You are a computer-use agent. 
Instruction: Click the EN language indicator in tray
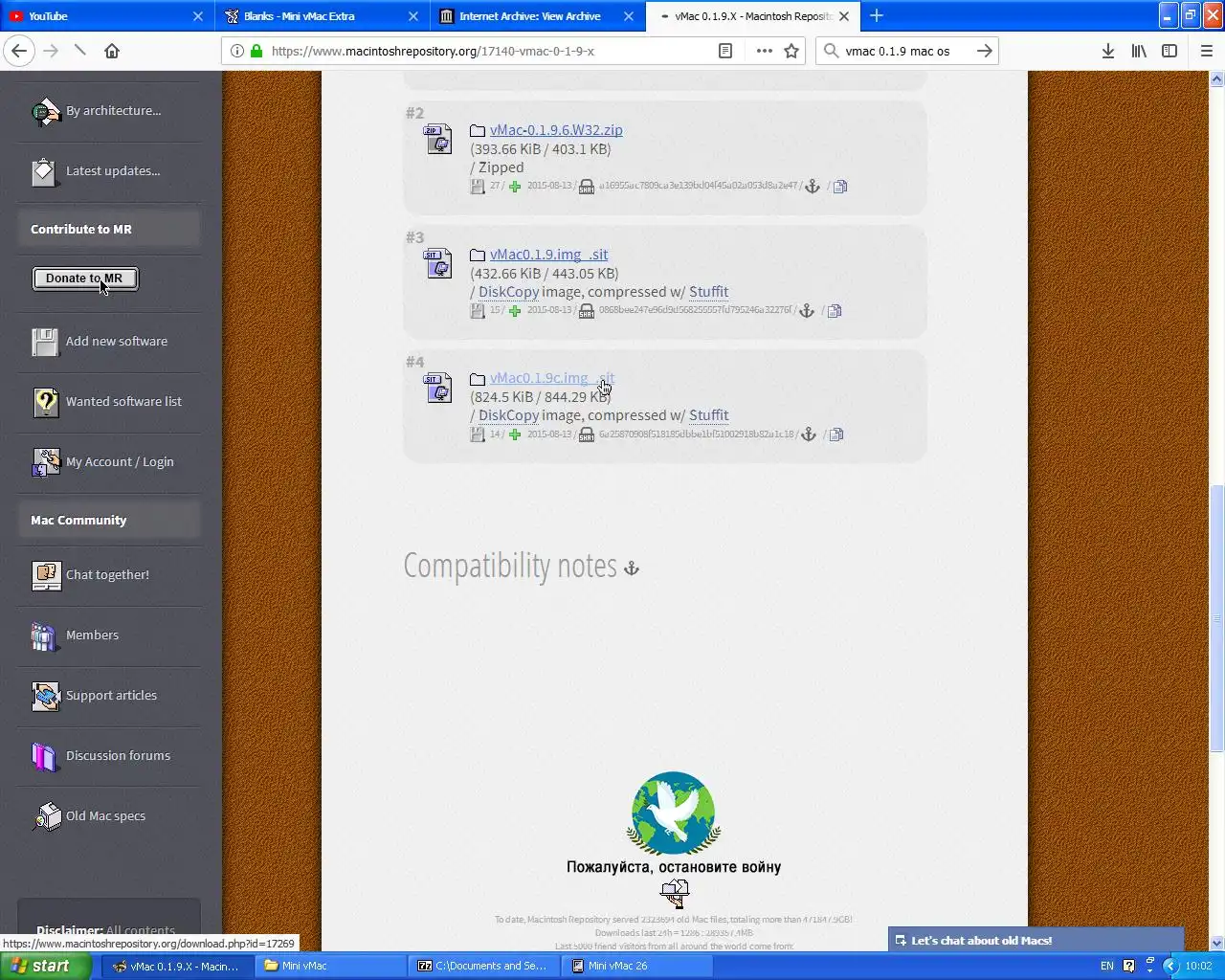point(1107,966)
